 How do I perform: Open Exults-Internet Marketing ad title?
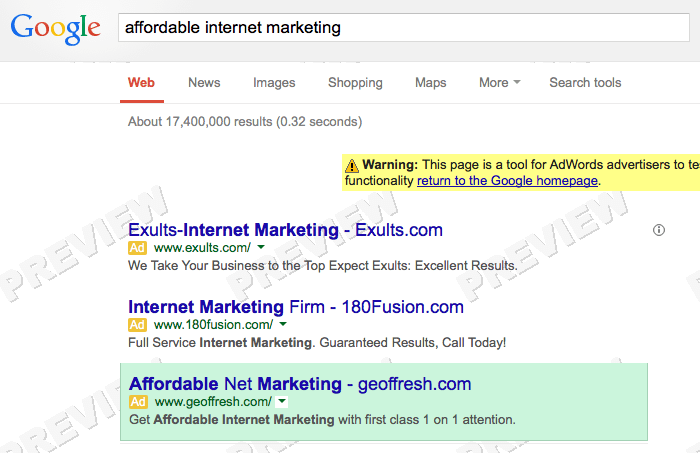click(285, 230)
